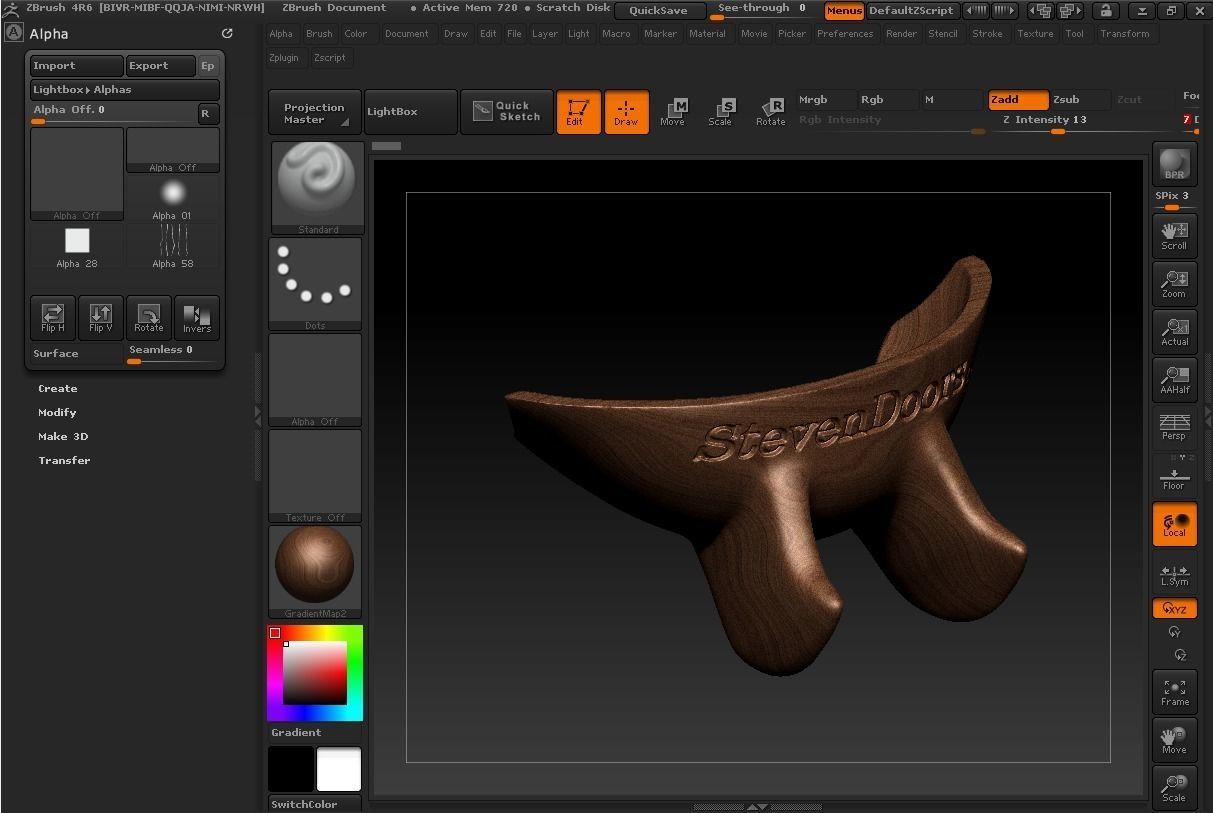Click the alpha Rotate button

click(x=149, y=317)
